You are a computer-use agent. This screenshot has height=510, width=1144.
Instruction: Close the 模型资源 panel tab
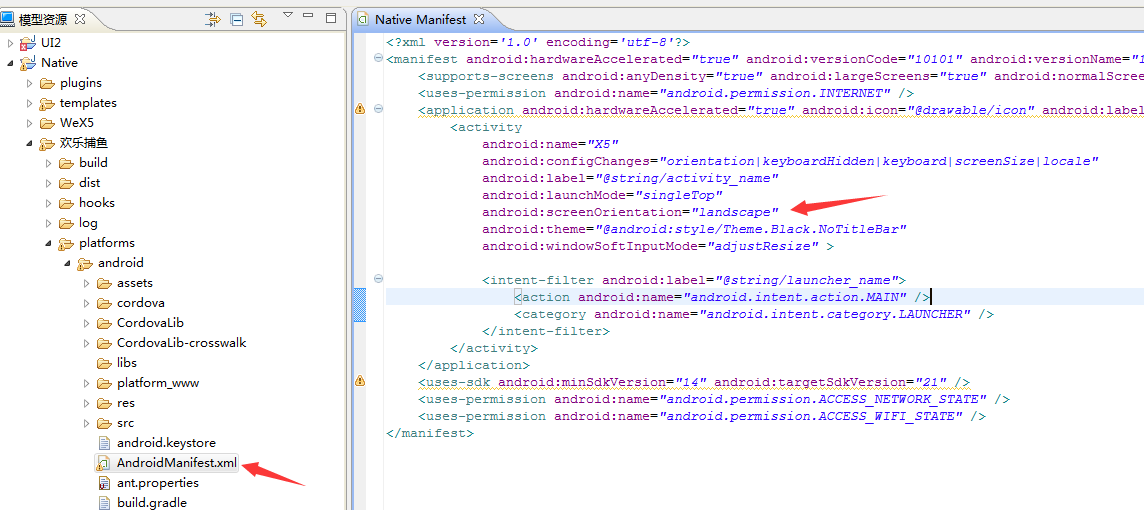80,19
